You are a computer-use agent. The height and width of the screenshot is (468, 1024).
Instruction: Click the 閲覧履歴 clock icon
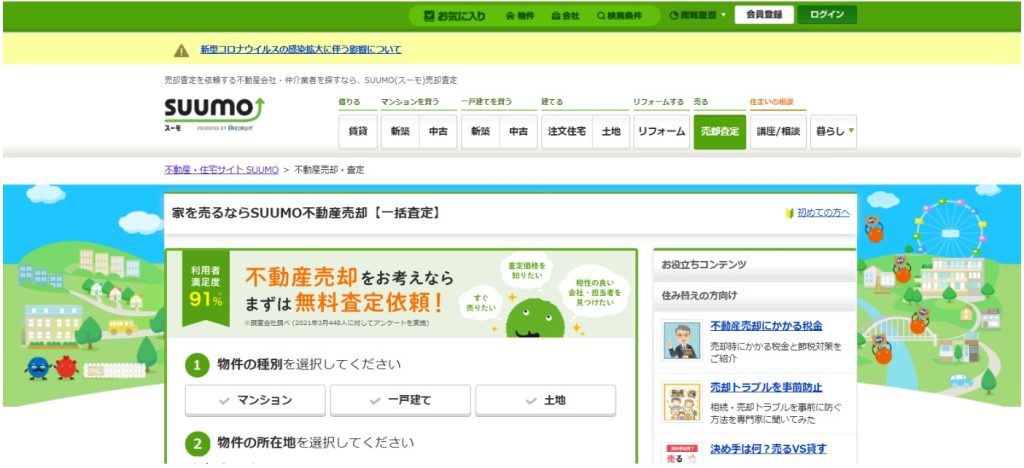pyautogui.click(x=674, y=16)
